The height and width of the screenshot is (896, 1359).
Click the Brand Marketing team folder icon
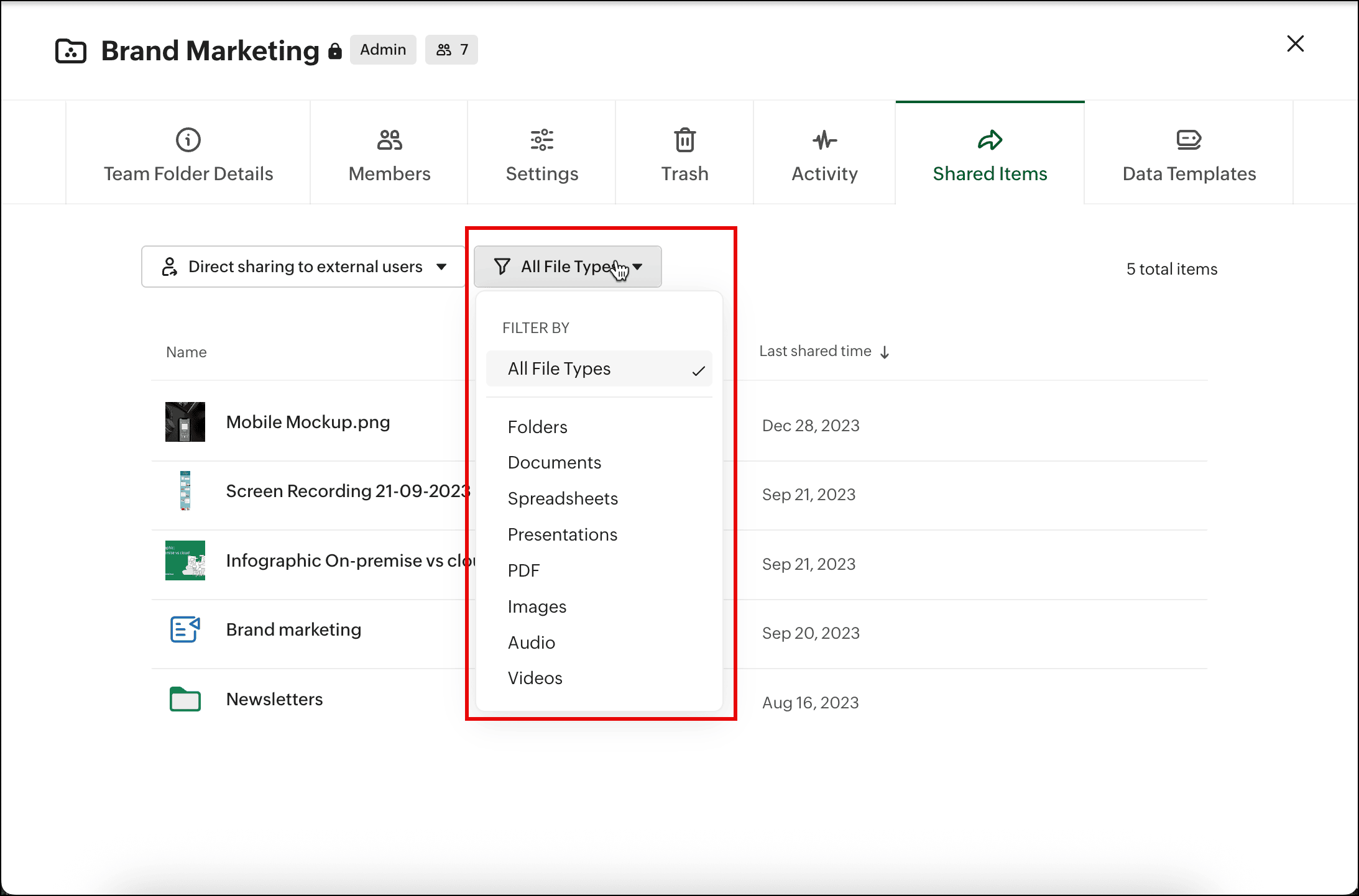pos(71,51)
